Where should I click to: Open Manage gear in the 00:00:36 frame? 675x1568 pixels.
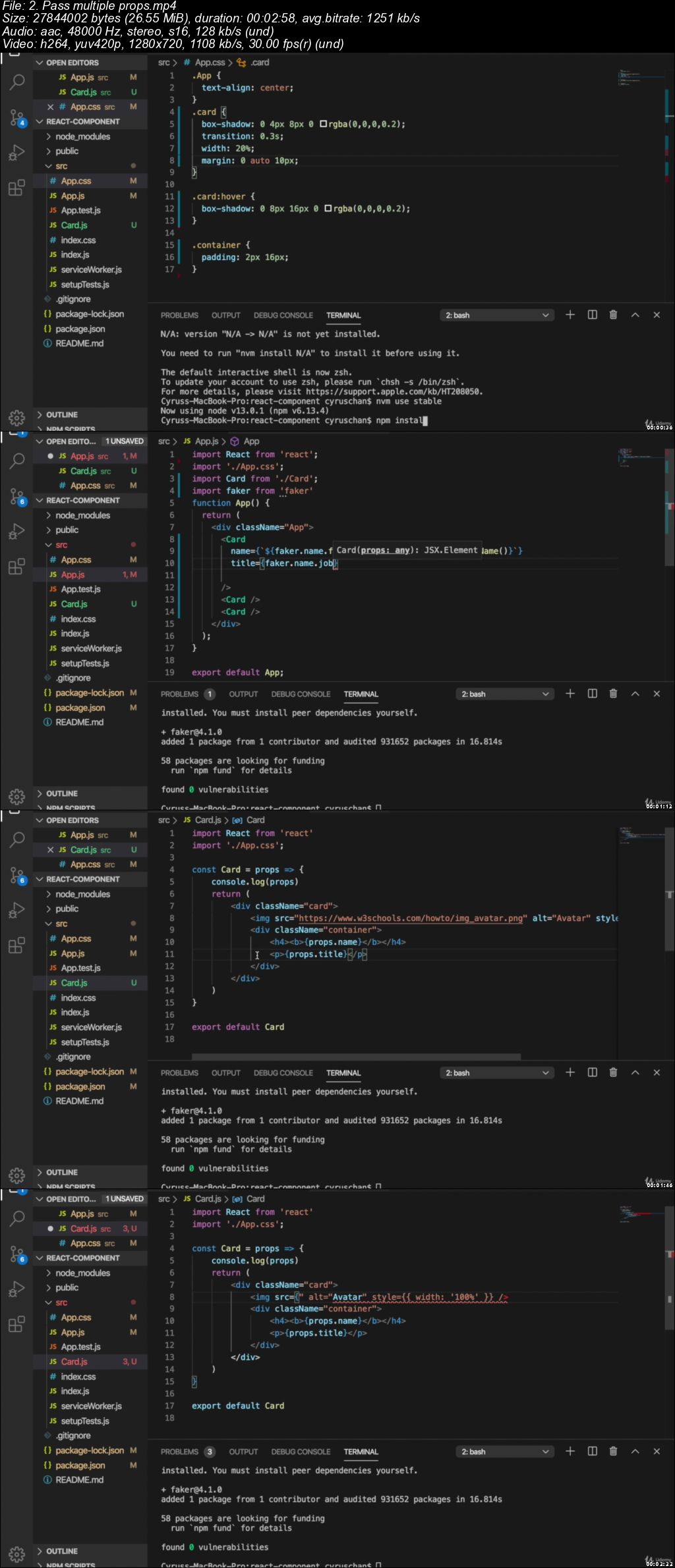pos(17,418)
